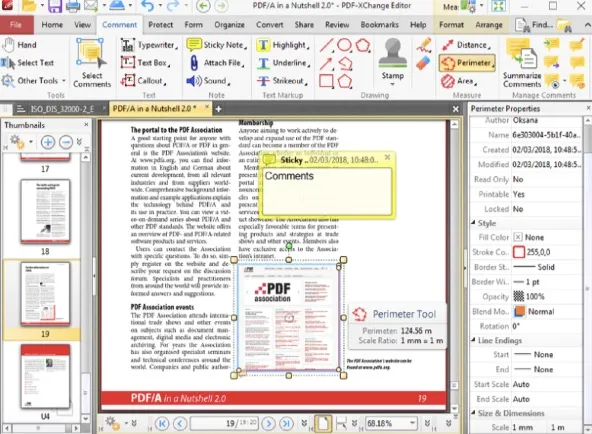592x434 pixels.
Task: Select page 18 thumbnail
Action: coord(45,211)
